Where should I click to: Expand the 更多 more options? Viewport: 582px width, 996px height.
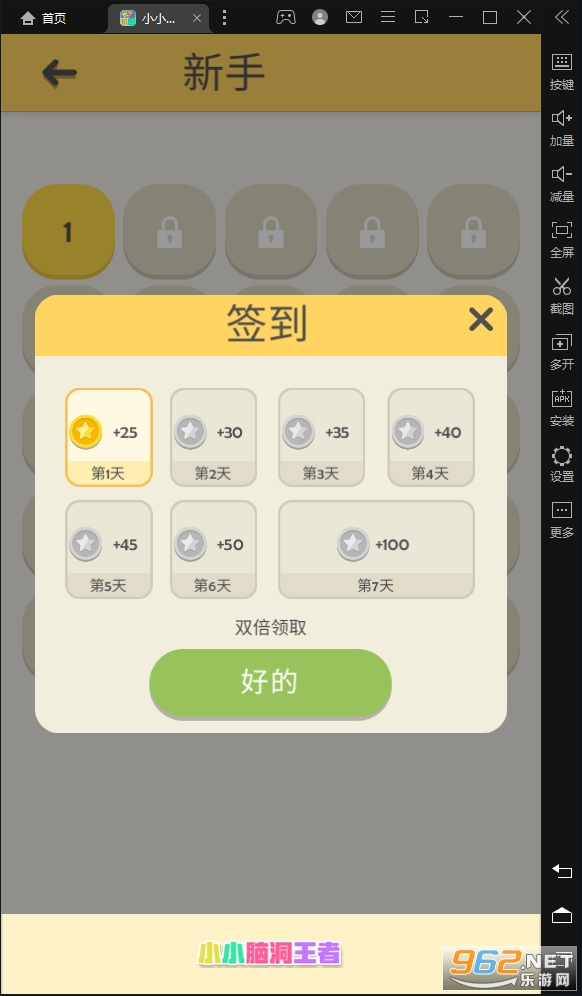point(562,519)
